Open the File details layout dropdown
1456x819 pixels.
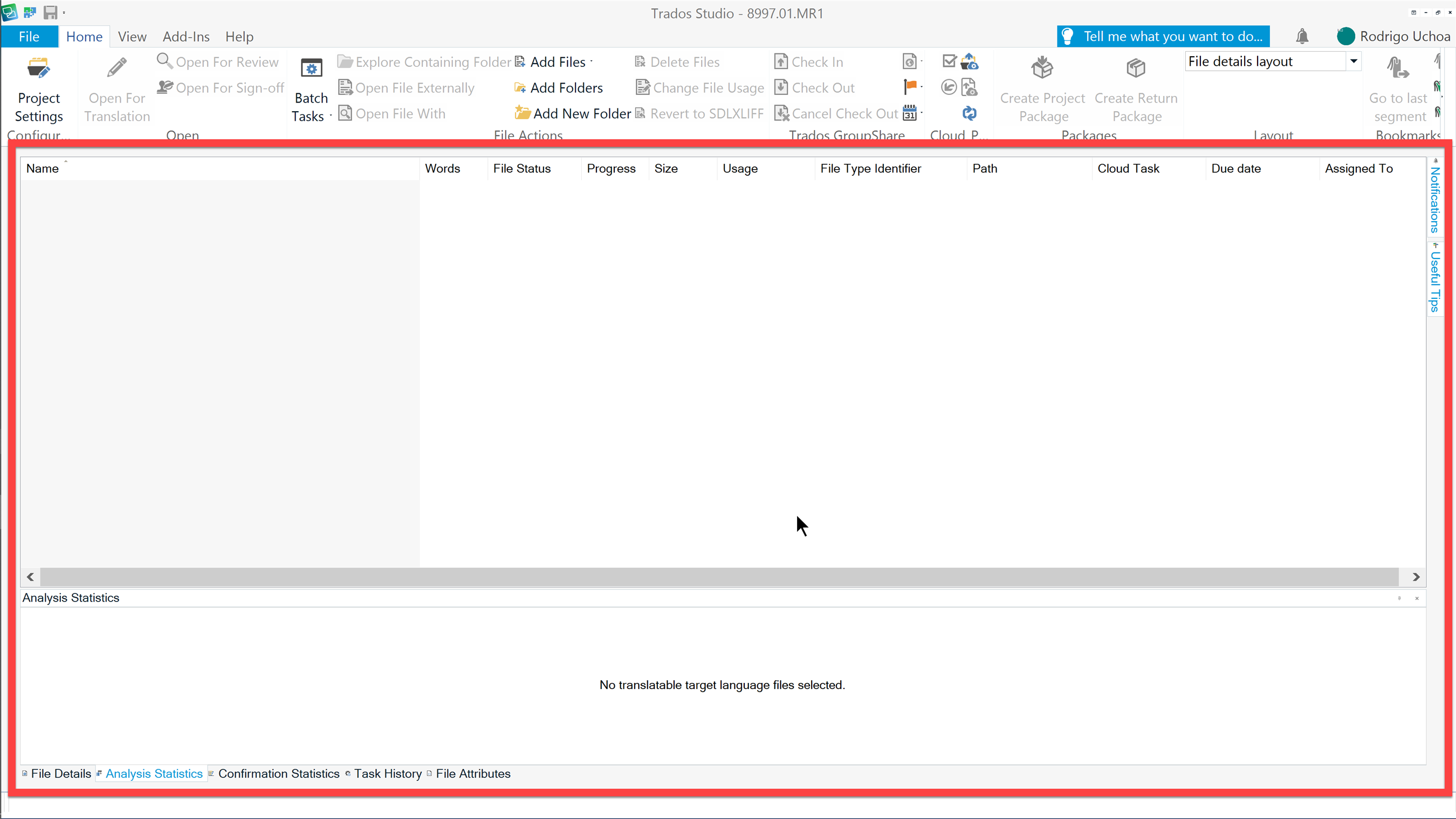click(x=1353, y=61)
